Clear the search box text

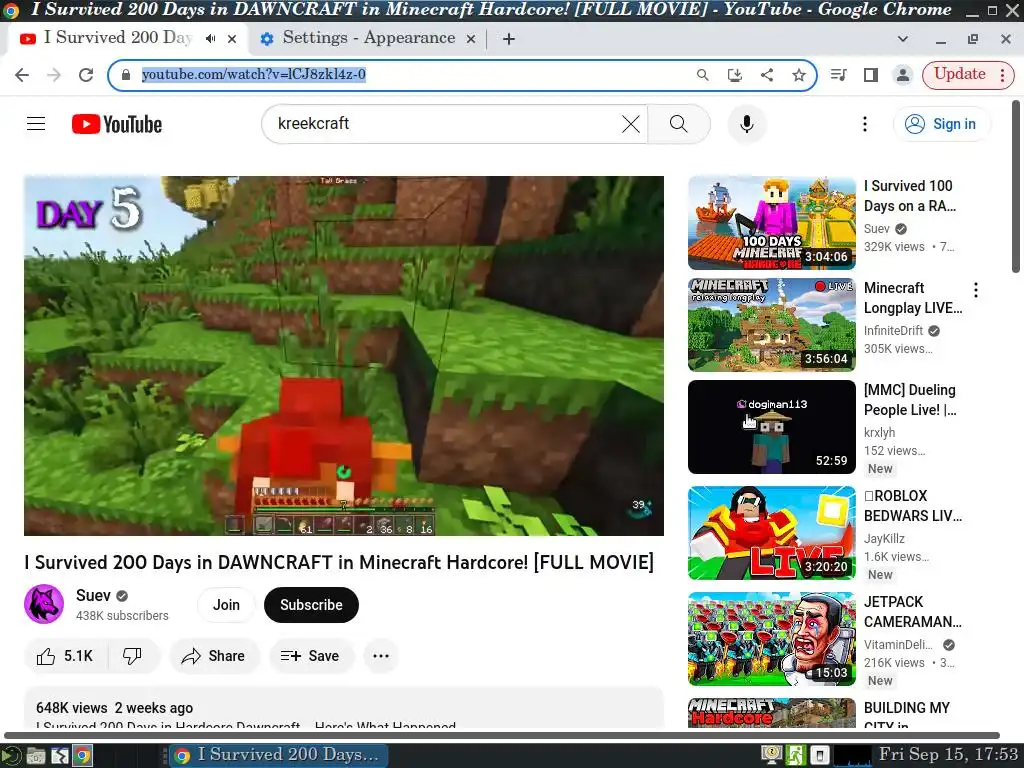[x=630, y=123]
